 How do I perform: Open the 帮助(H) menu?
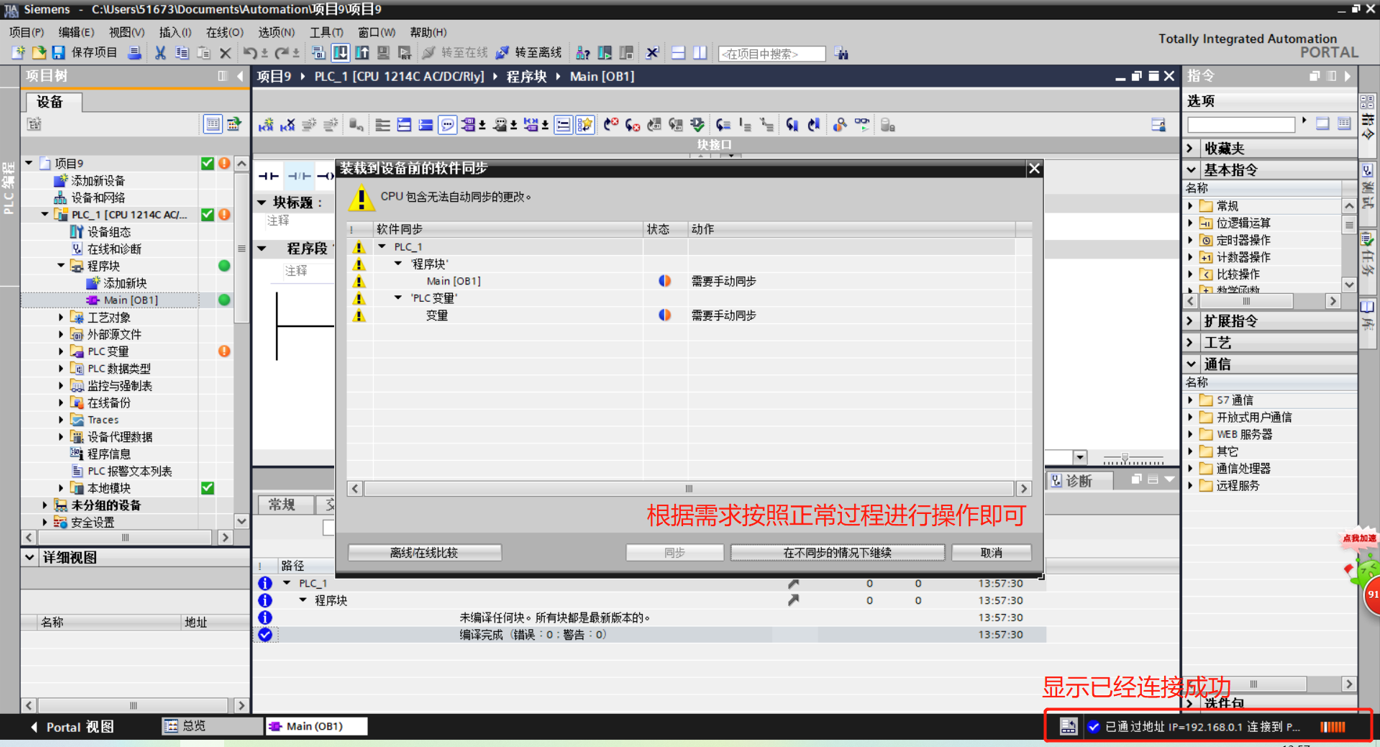click(x=428, y=32)
